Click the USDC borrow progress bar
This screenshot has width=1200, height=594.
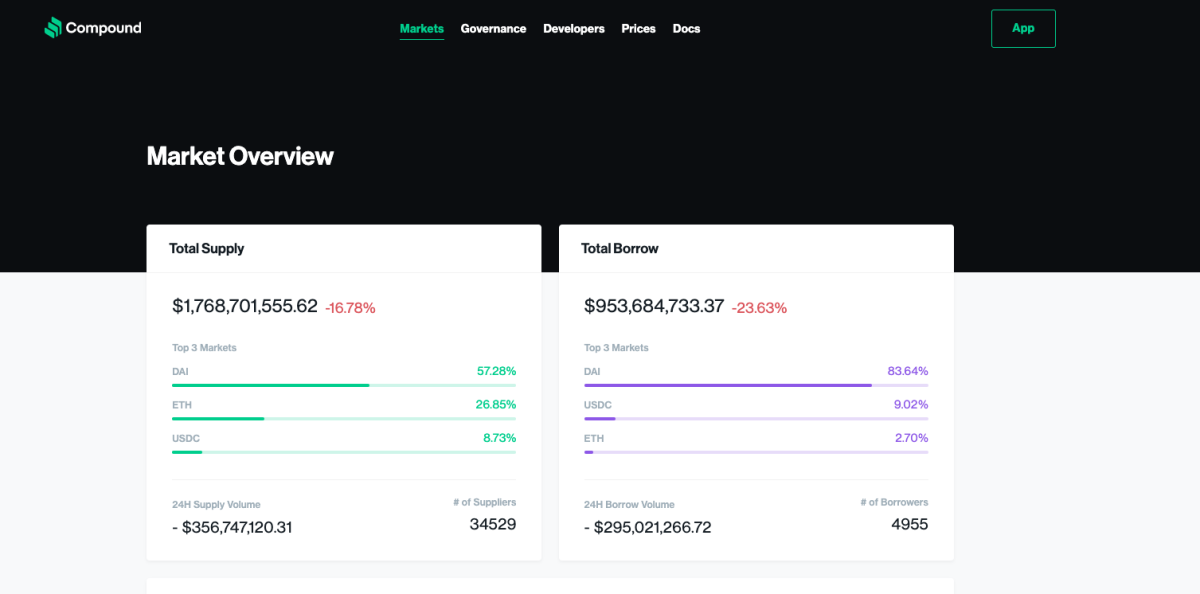(755, 419)
